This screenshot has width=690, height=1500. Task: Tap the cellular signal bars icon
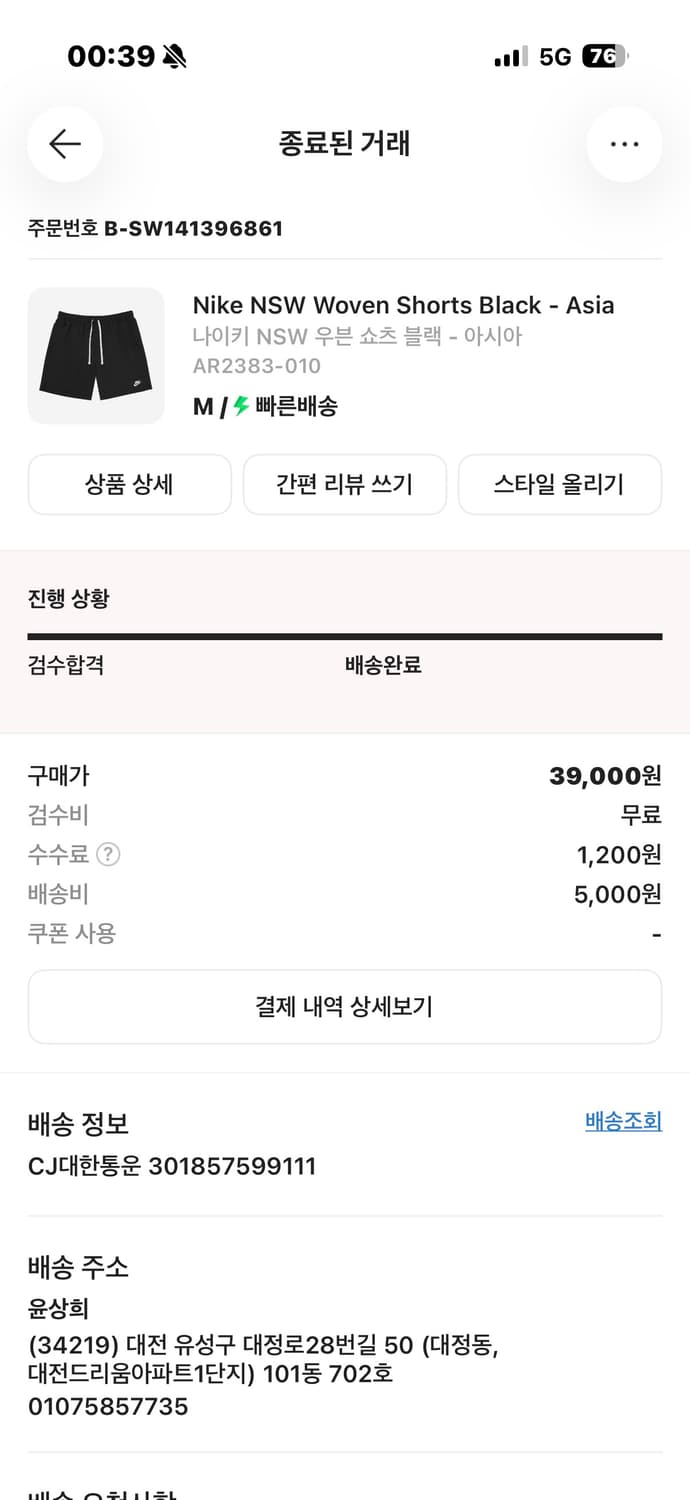[510, 57]
